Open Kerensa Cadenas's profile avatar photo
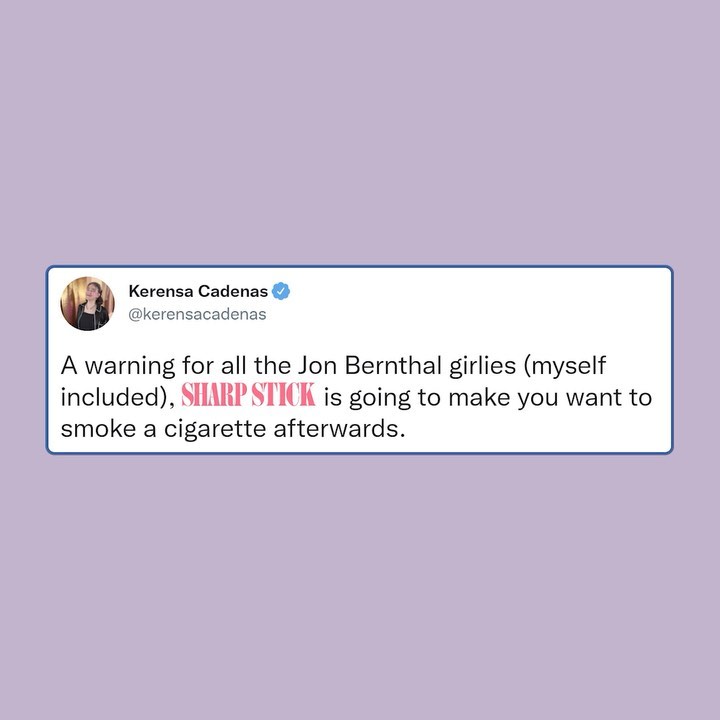The height and width of the screenshot is (720, 720). (87, 303)
